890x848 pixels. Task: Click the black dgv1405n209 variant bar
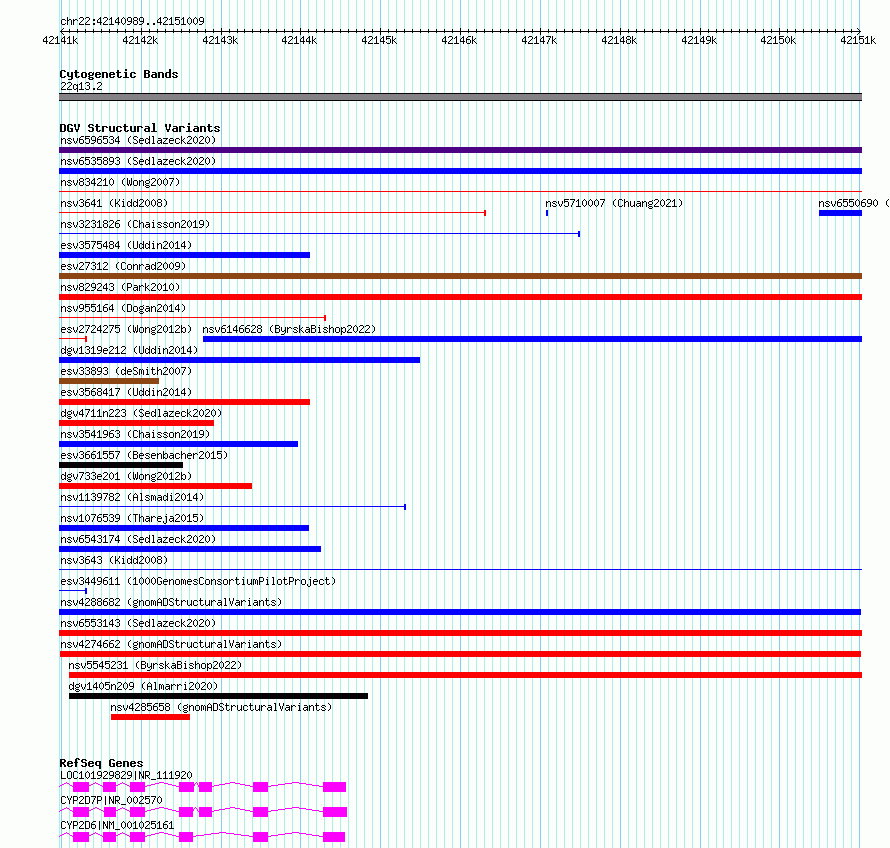219,696
